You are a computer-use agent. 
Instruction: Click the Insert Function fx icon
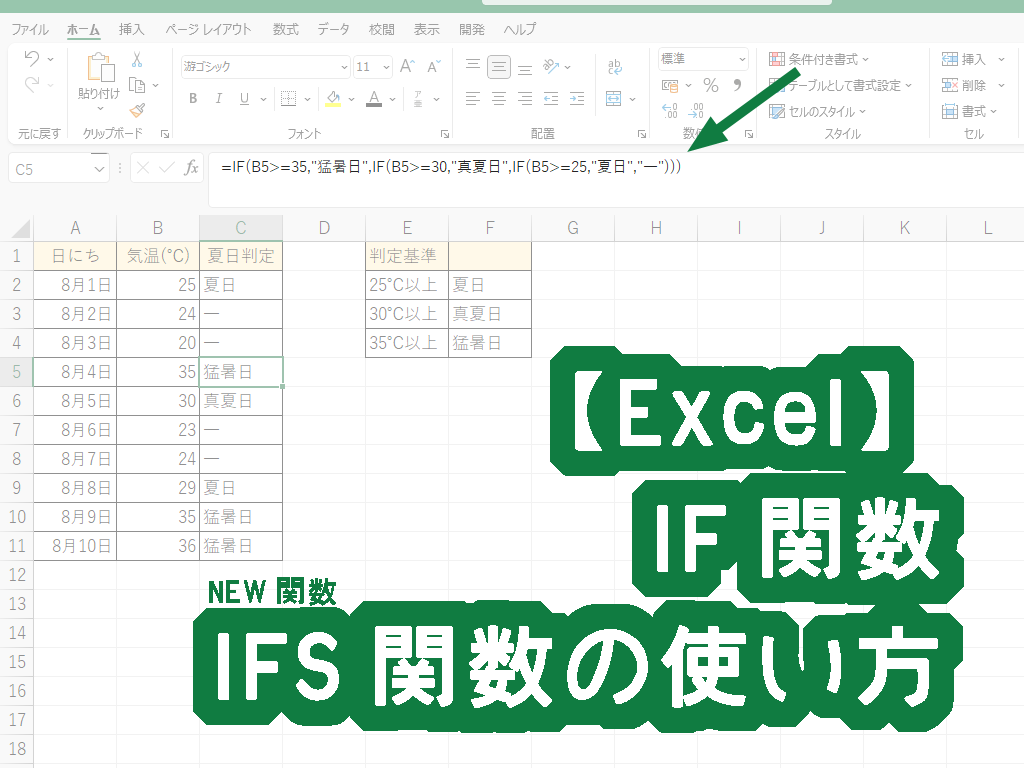(x=191, y=168)
